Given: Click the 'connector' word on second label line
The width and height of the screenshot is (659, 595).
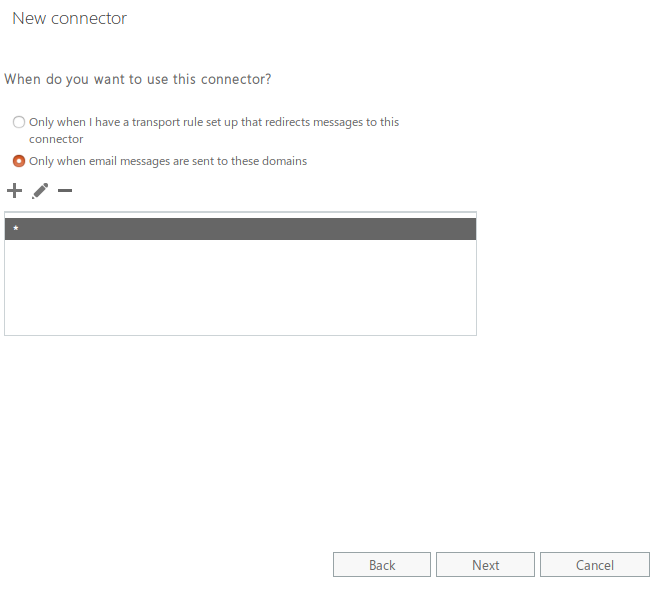Looking at the screenshot, I should point(56,139).
